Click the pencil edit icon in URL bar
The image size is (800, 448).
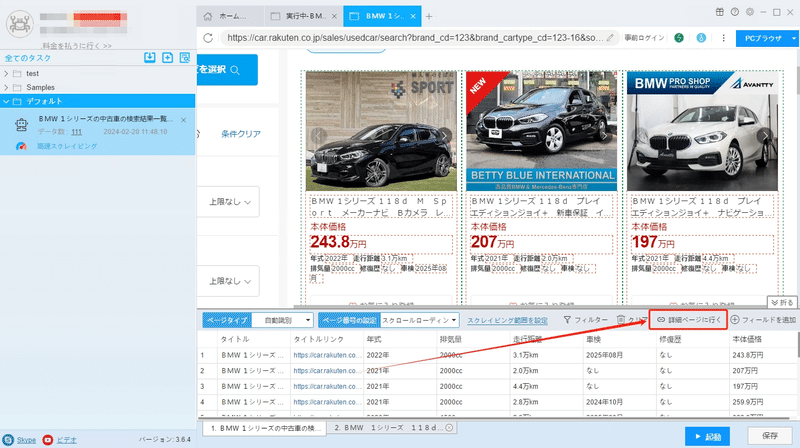pos(610,38)
